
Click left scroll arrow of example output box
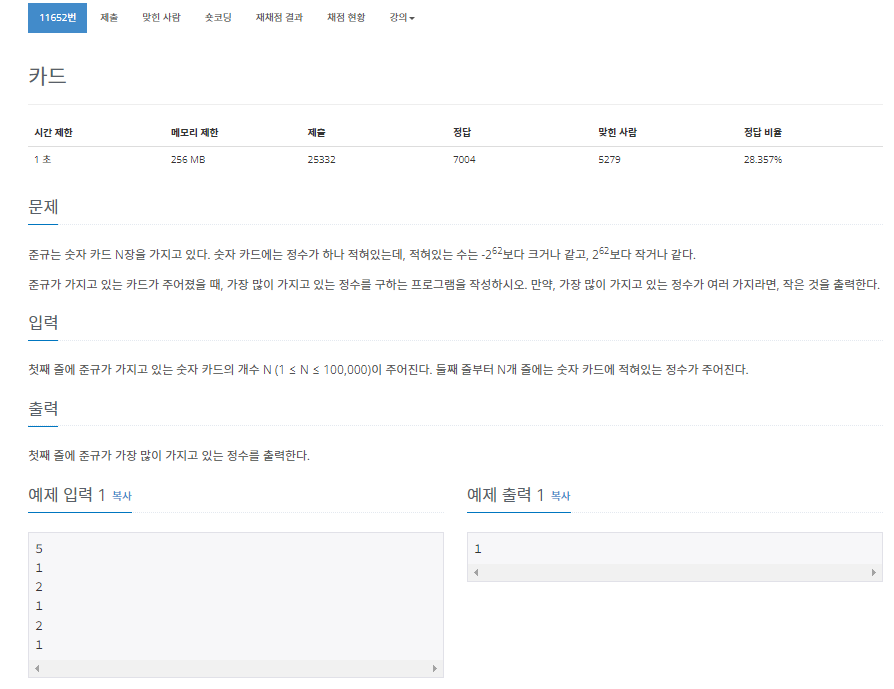click(x=476, y=572)
